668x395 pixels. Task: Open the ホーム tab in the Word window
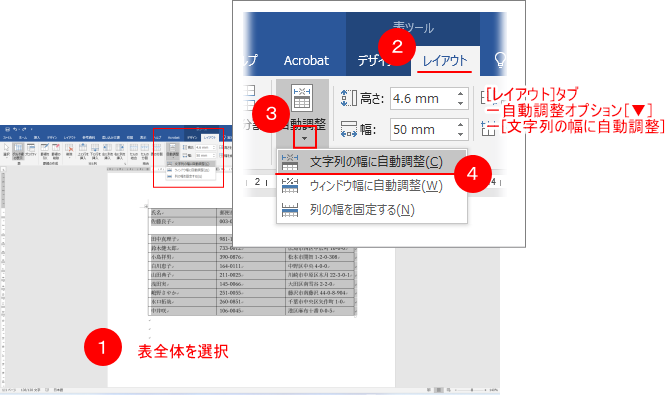pos(23,138)
